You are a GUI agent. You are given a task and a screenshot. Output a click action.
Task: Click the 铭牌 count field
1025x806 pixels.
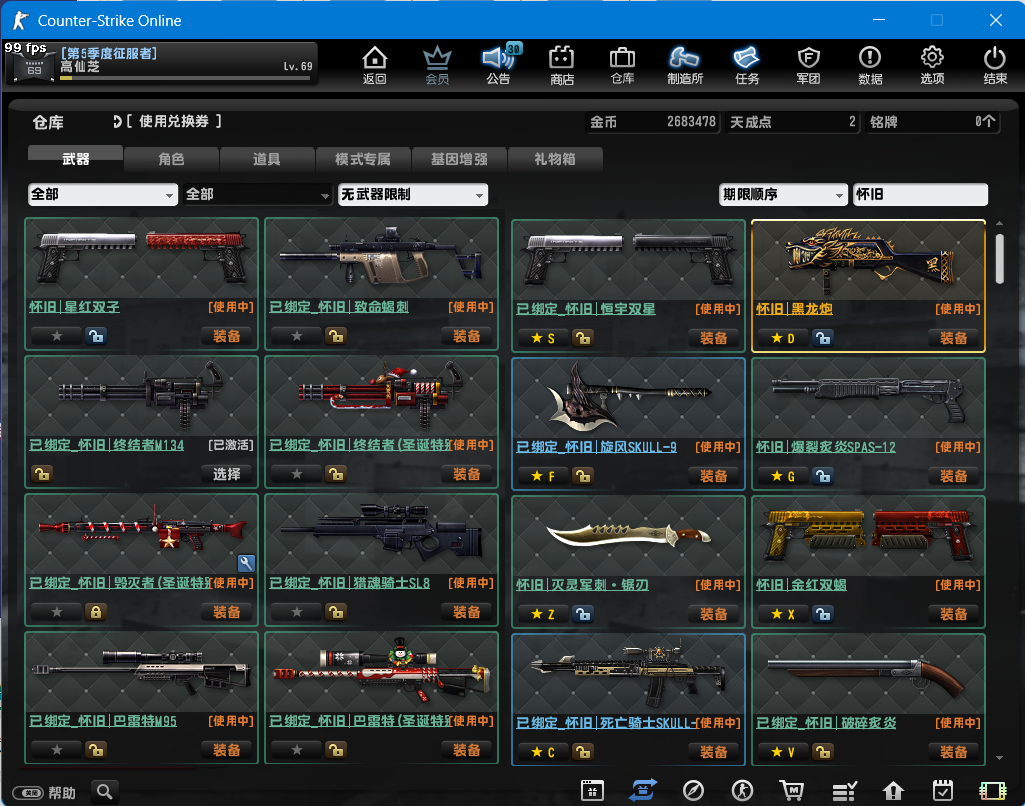[933, 122]
